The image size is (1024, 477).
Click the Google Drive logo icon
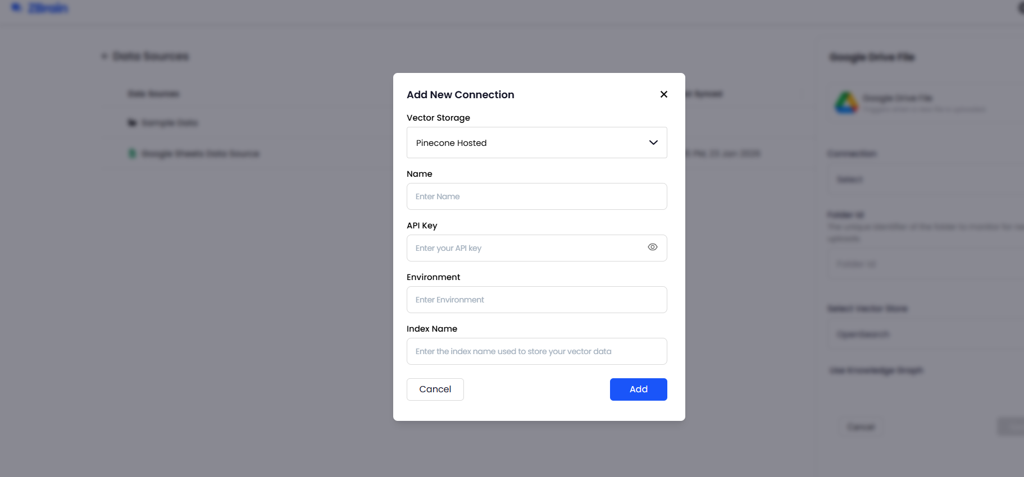[846, 102]
